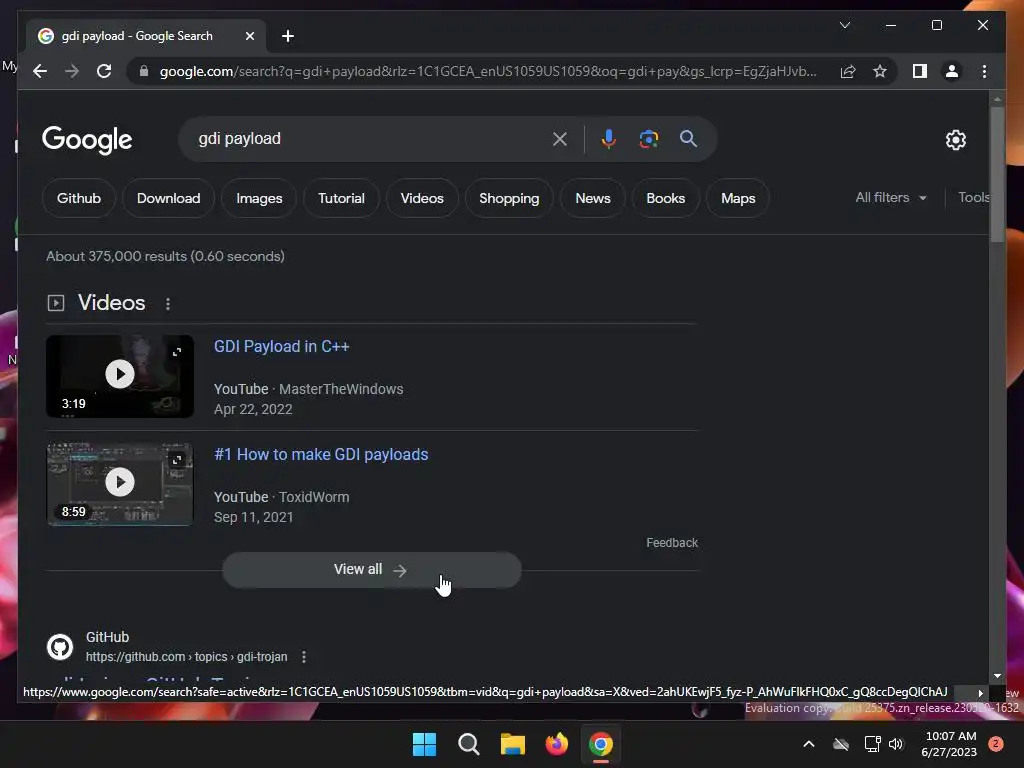Click the scrollbar down arrow
1024x768 pixels.
coord(997,676)
